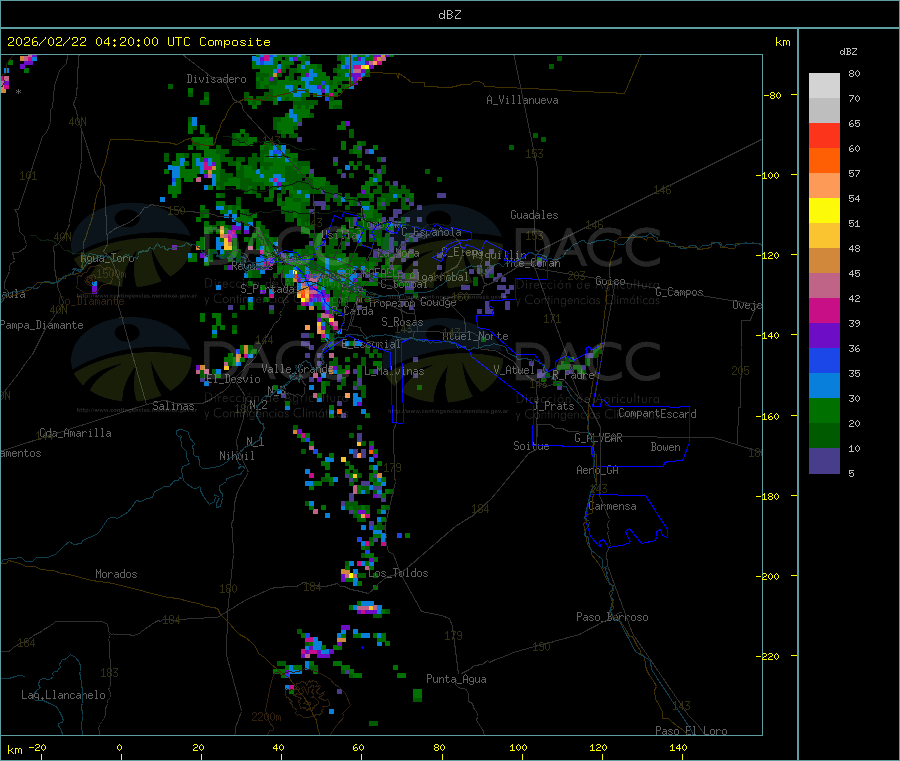
Task: Click the 'dBZ' title at top center
Action: click(x=449, y=15)
